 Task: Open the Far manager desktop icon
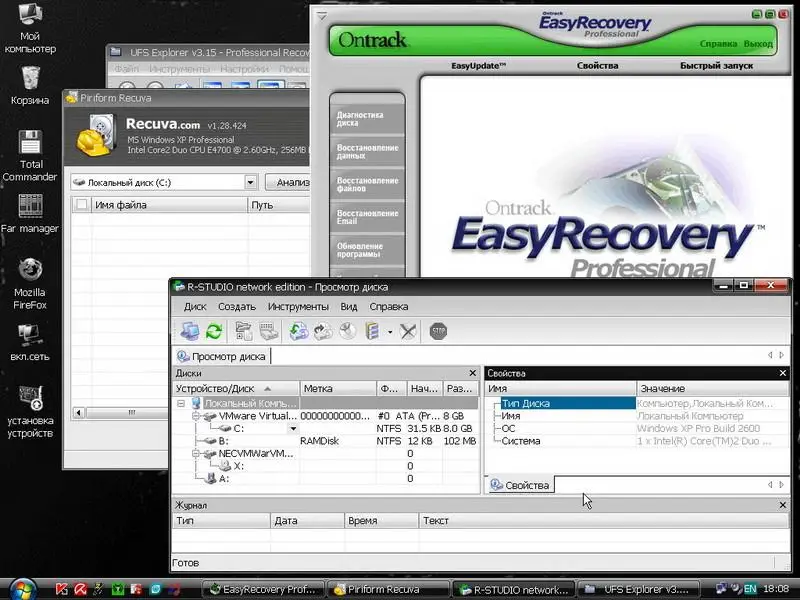tap(30, 213)
